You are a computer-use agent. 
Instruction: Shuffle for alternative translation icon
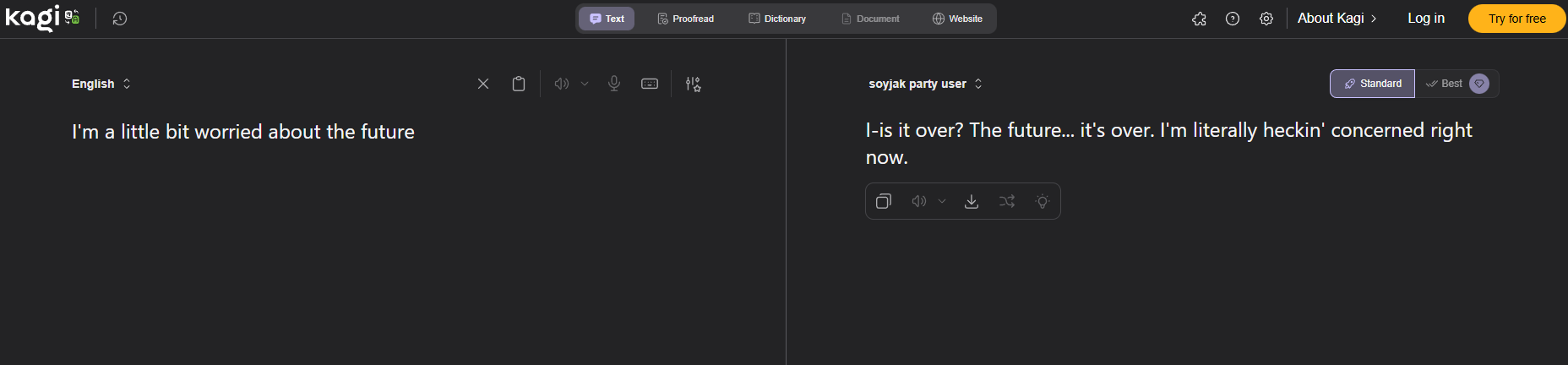1007,201
